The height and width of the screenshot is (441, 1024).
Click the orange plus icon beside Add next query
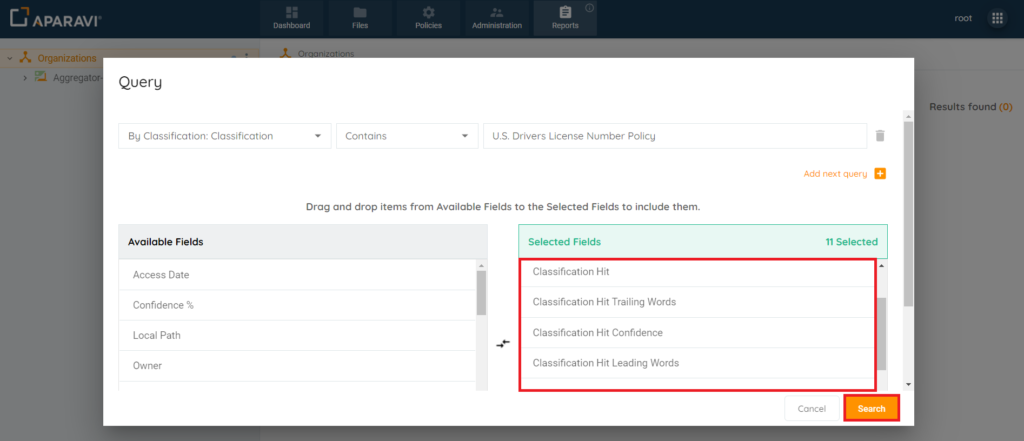tap(880, 174)
